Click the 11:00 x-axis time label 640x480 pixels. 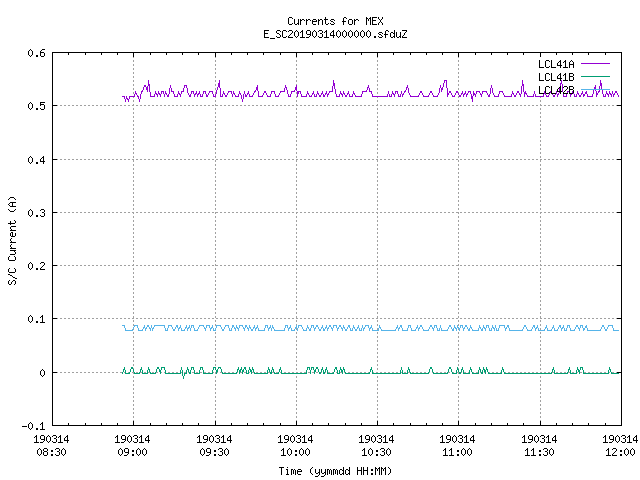click(x=457, y=452)
